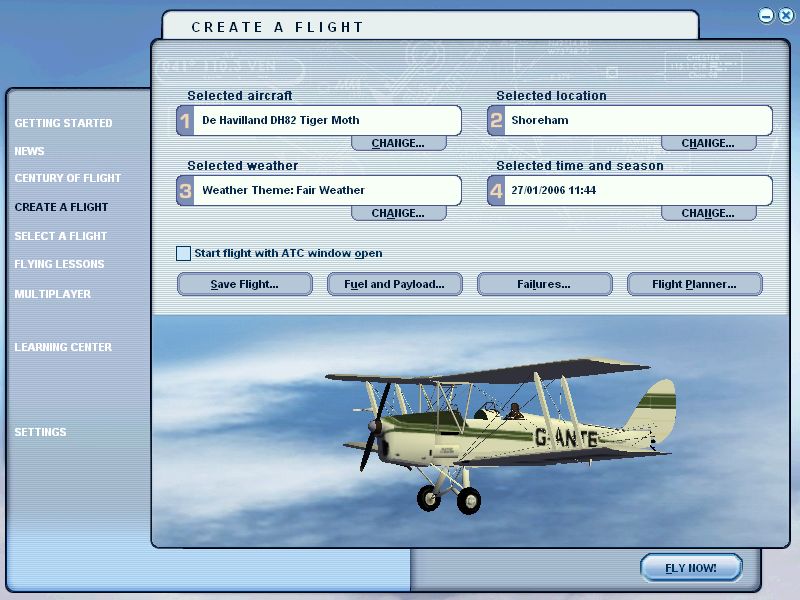
Task: Open the News section
Action: coord(29,151)
